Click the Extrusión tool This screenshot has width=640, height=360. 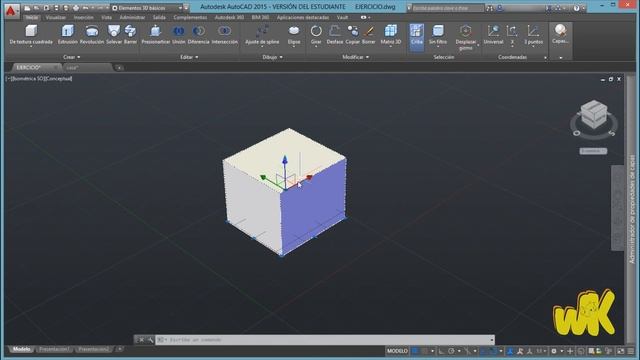(67, 35)
